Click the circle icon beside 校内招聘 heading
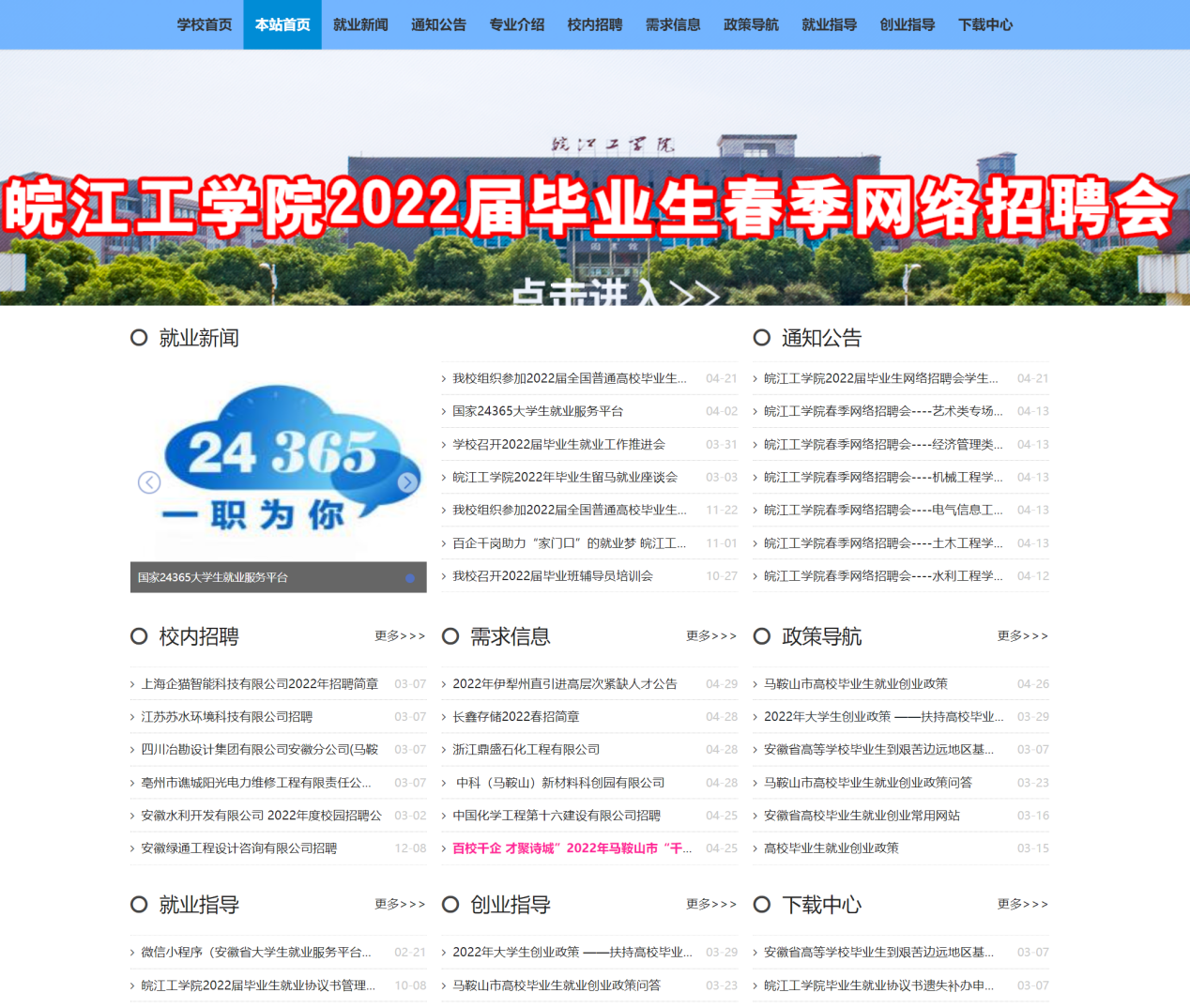 (139, 636)
